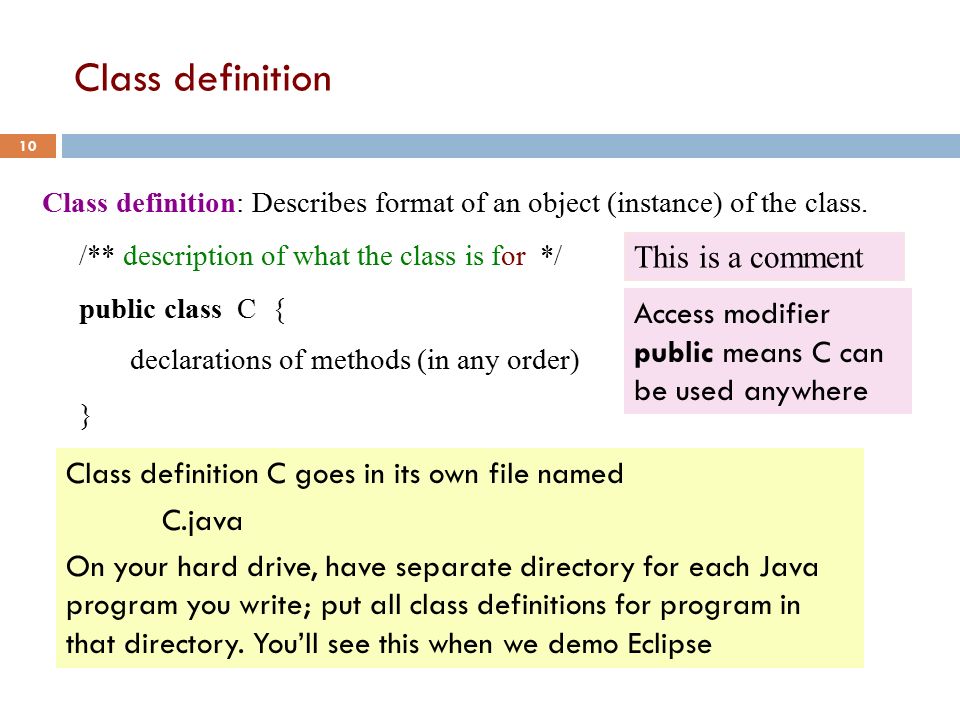Image resolution: width=960 pixels, height=720 pixels.
Task: Click 'You'll see this when we demo Eclipse' line
Action: click(x=483, y=645)
